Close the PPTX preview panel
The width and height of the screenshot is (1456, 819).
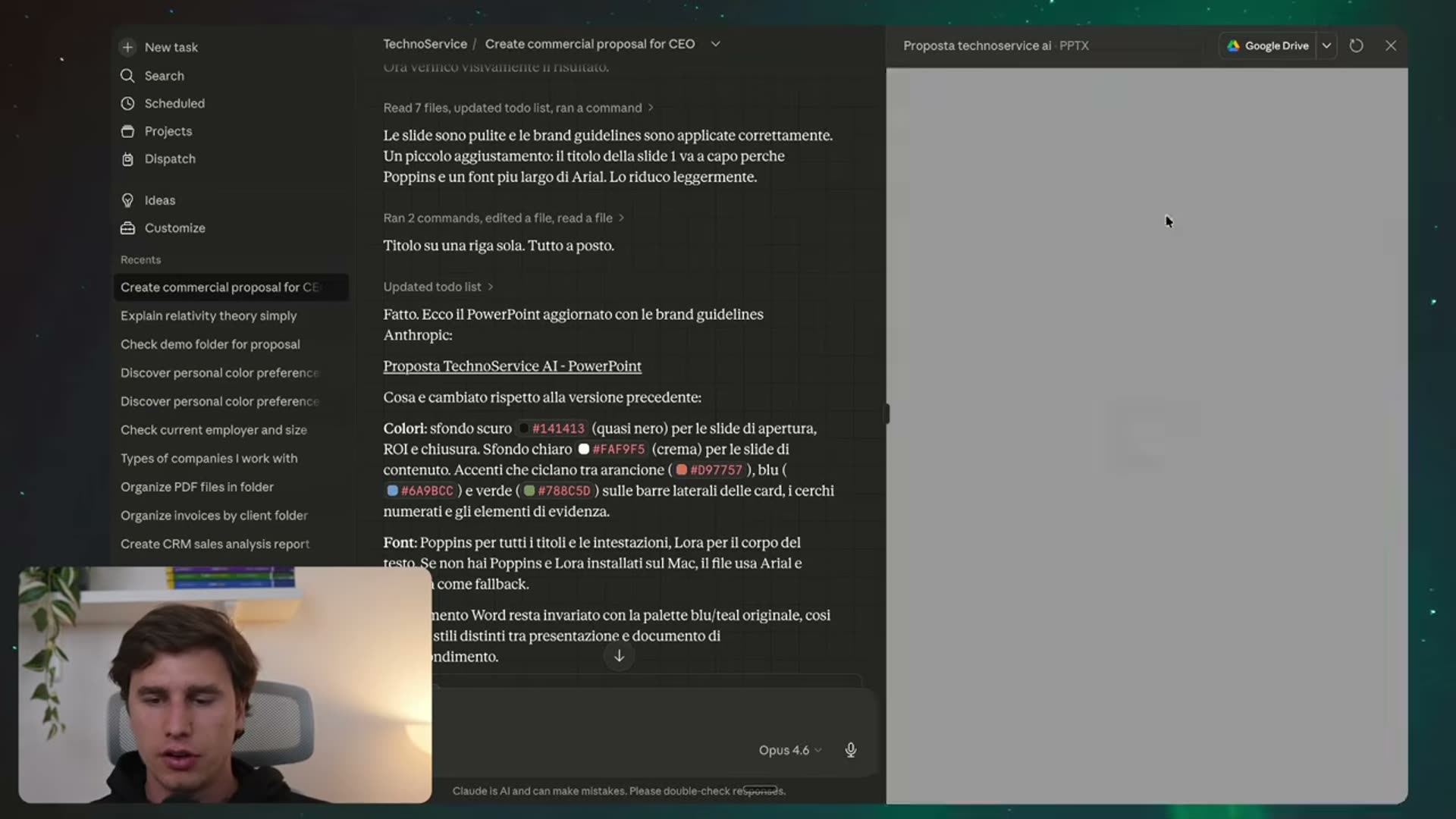coord(1391,45)
